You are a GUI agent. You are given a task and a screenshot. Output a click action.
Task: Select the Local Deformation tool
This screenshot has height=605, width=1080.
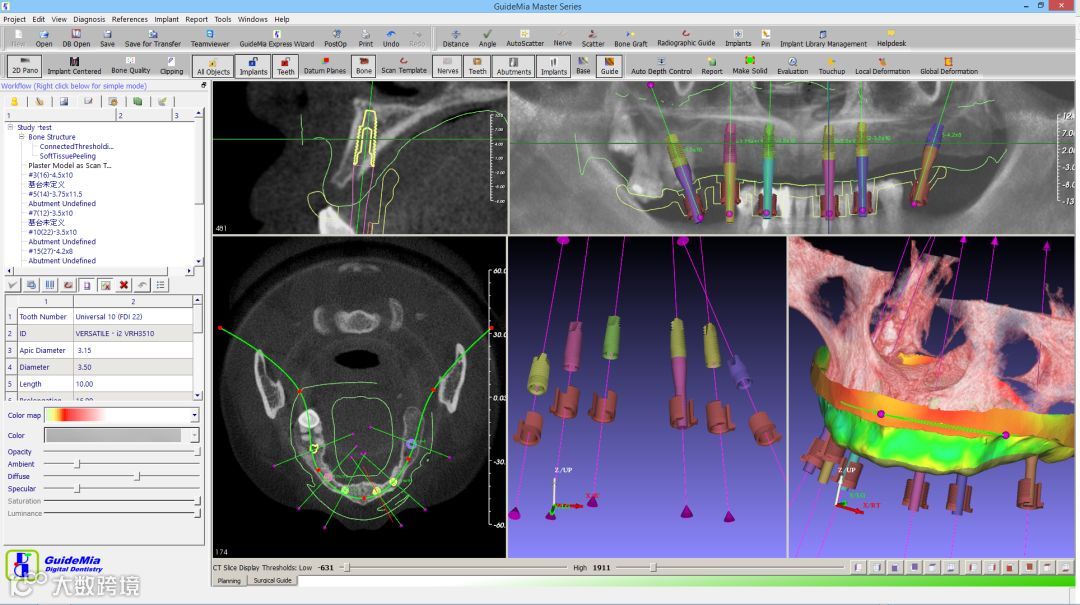(882, 66)
